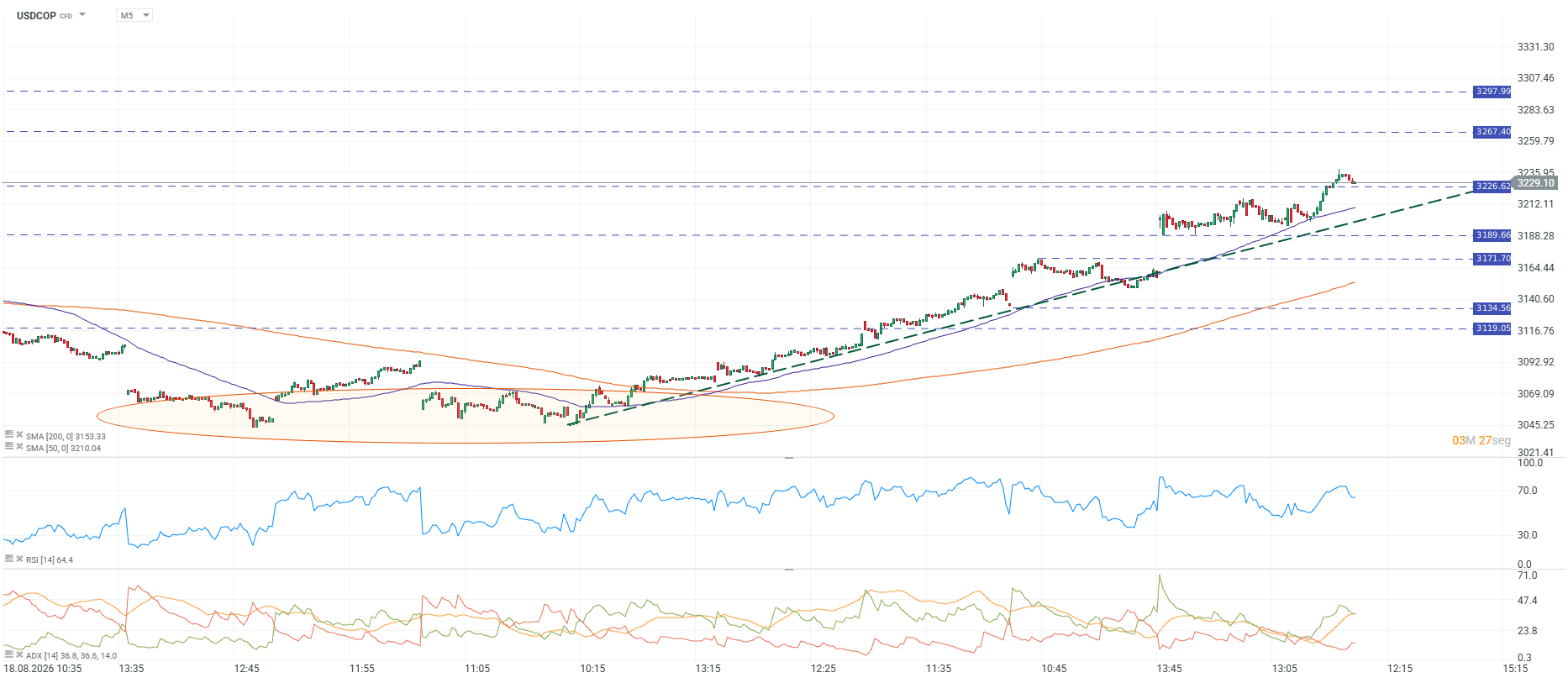1568x683 pixels.
Task: Select the USDCOP symbol name
Action: (36, 15)
